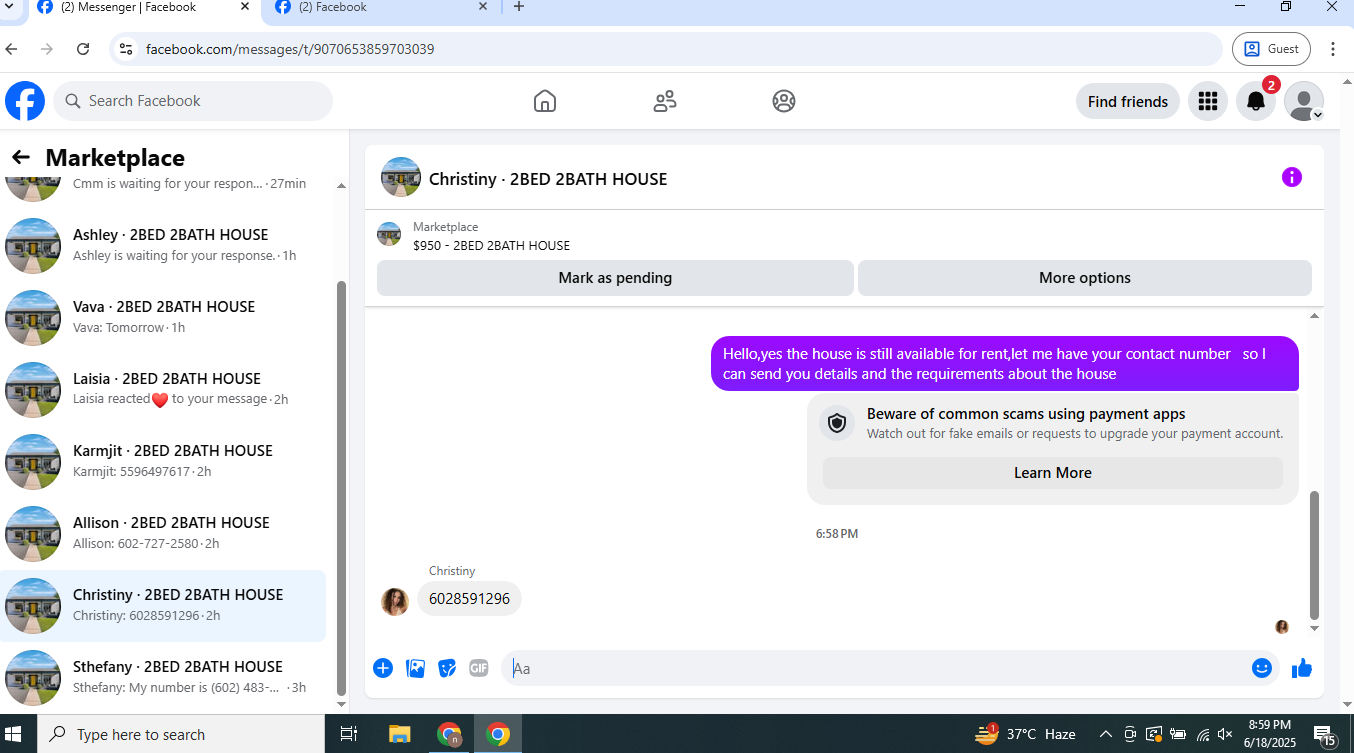The height and width of the screenshot is (753, 1354).
Task: Open the Guest profile menu
Action: click(x=1272, y=49)
